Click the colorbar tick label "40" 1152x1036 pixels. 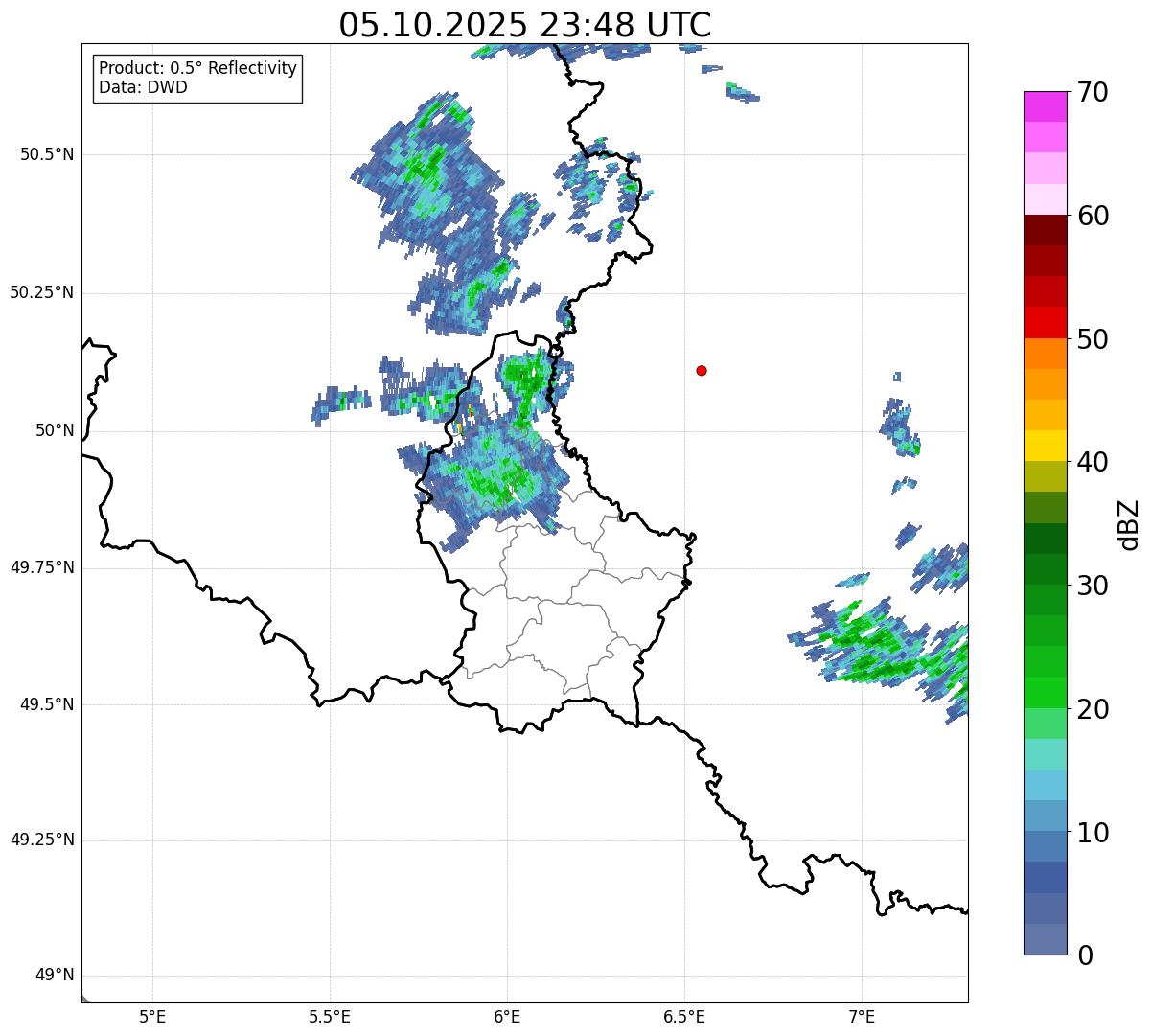[1093, 462]
